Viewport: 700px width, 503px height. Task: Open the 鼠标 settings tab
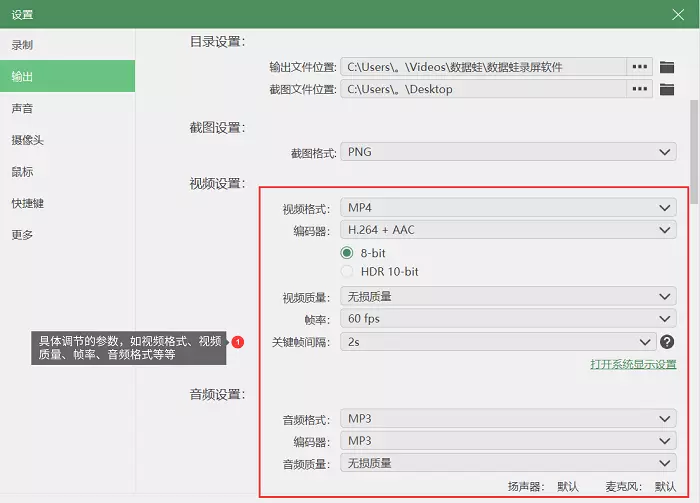click(x=67, y=171)
